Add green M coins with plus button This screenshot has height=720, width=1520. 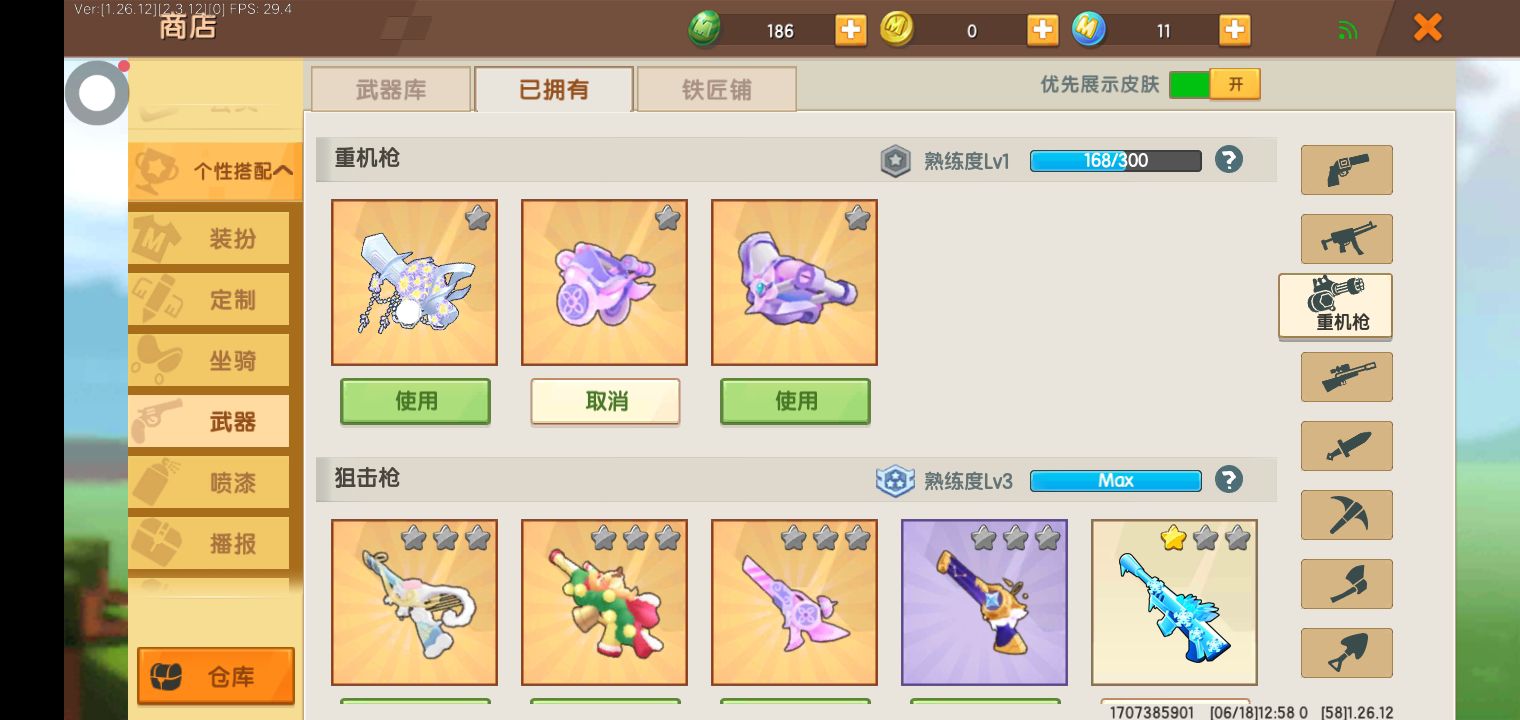pyautogui.click(x=851, y=30)
